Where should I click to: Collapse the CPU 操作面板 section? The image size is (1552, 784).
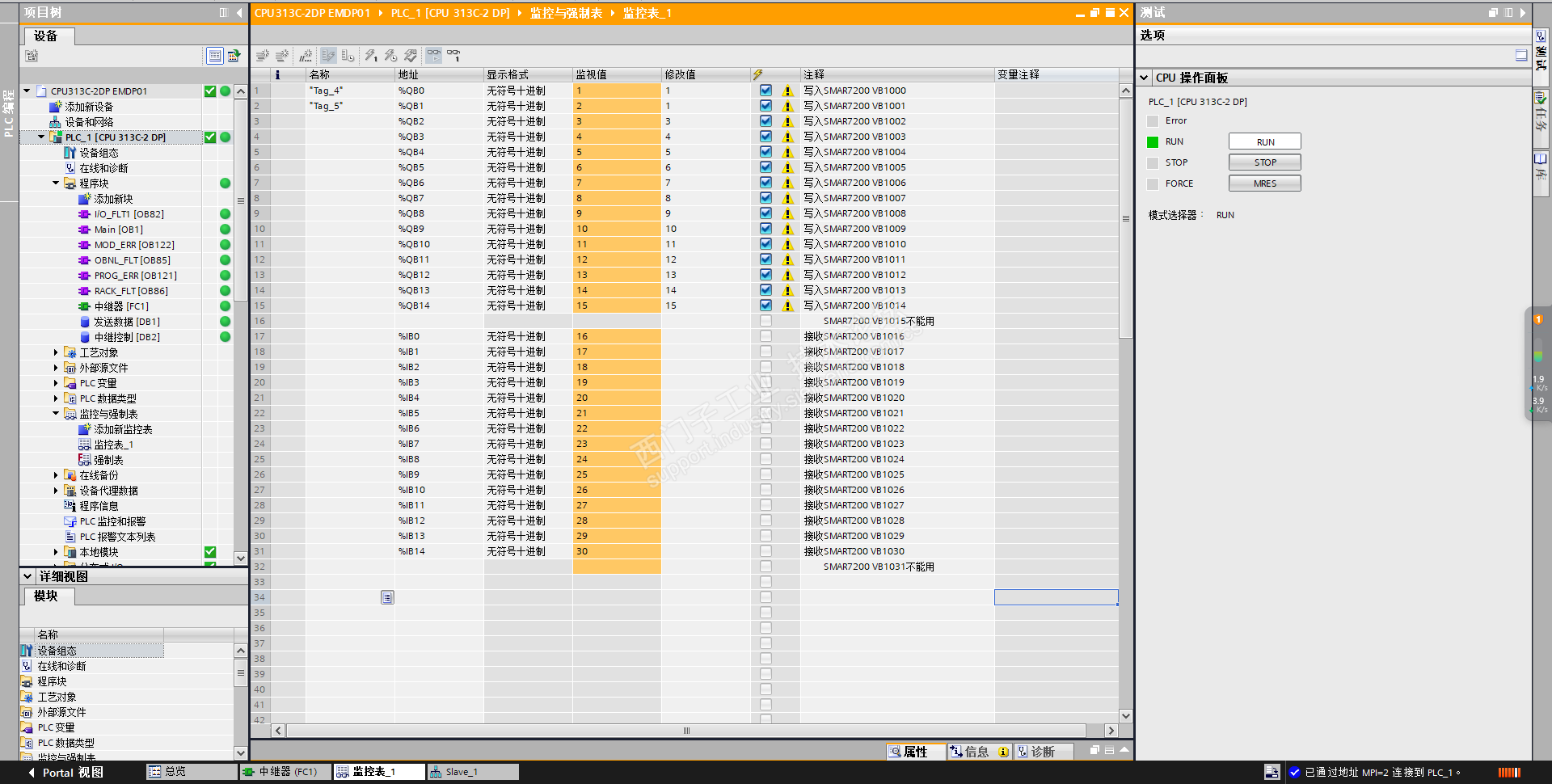coord(1145,78)
